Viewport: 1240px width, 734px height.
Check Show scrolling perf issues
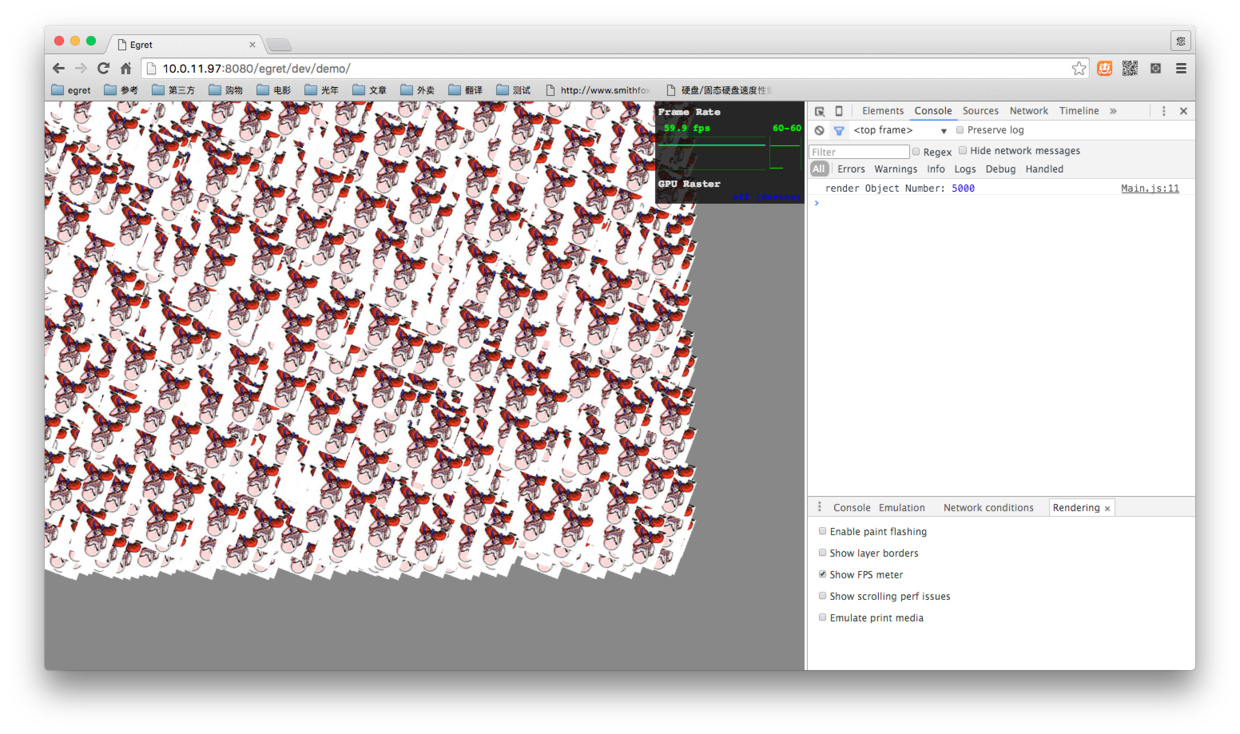pos(823,596)
